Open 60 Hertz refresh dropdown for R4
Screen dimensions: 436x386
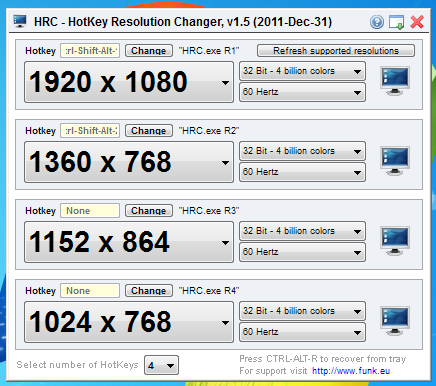pos(302,332)
